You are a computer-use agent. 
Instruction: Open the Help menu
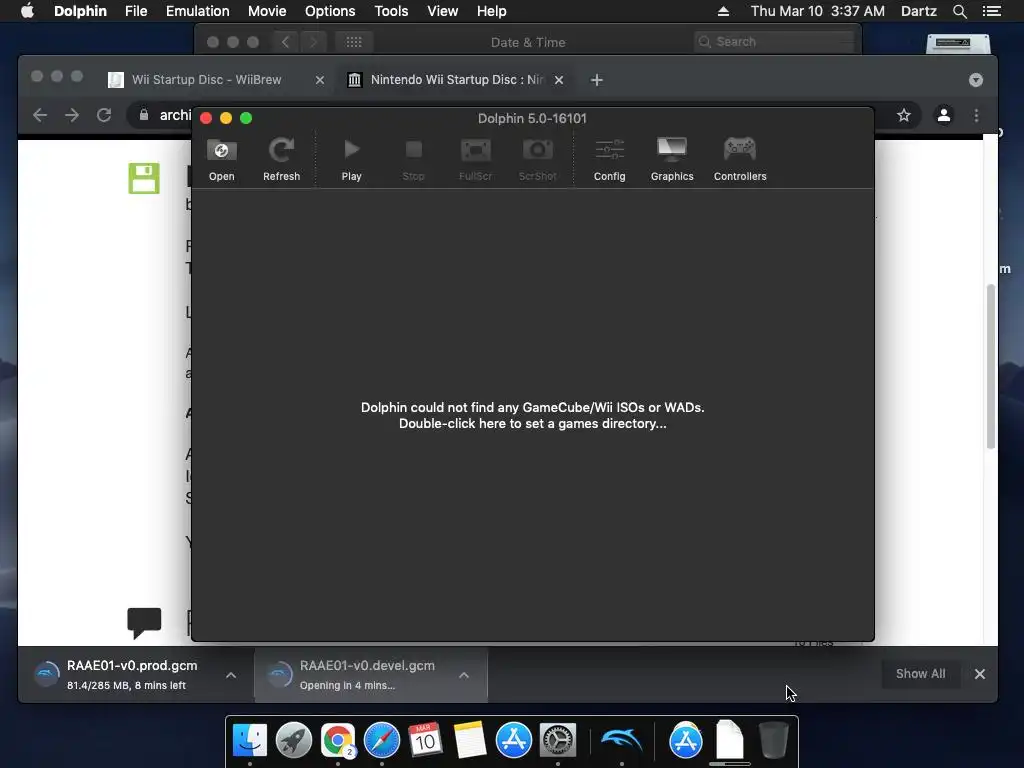tap(491, 11)
